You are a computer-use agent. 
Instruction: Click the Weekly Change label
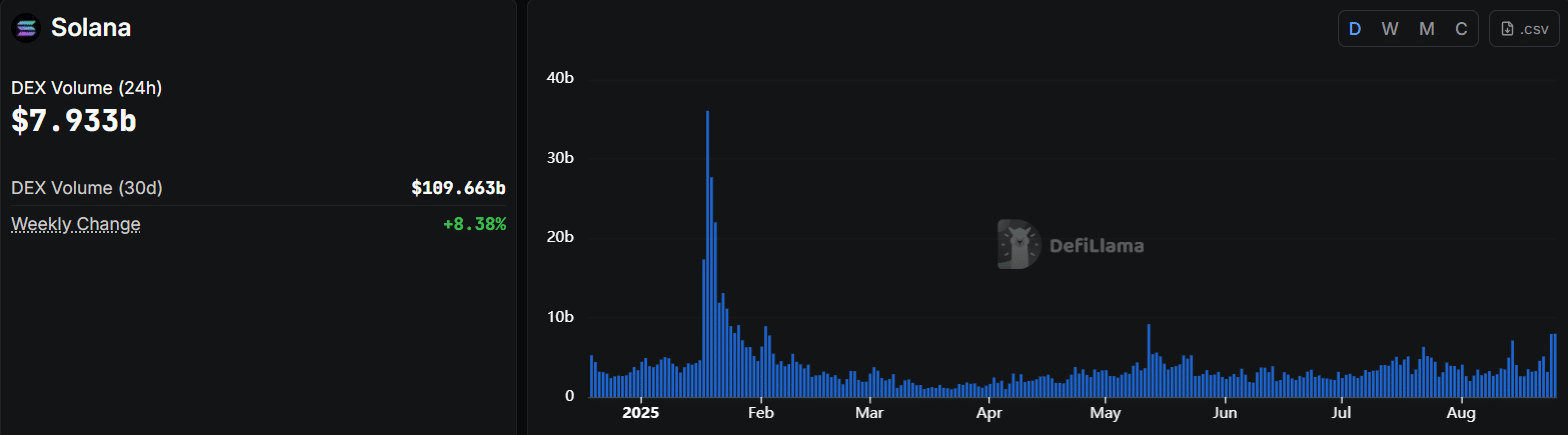click(76, 224)
